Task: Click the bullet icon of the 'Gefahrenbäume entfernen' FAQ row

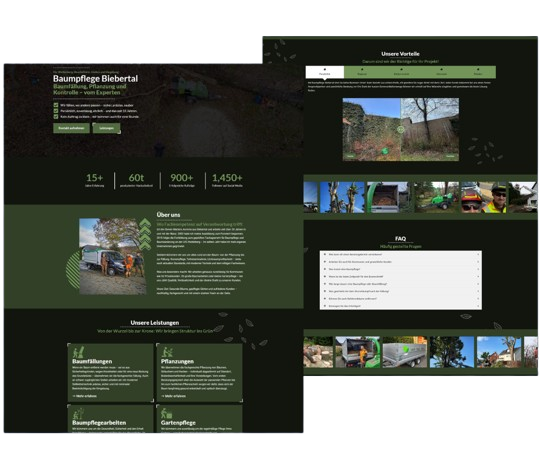Action: tap(325, 298)
